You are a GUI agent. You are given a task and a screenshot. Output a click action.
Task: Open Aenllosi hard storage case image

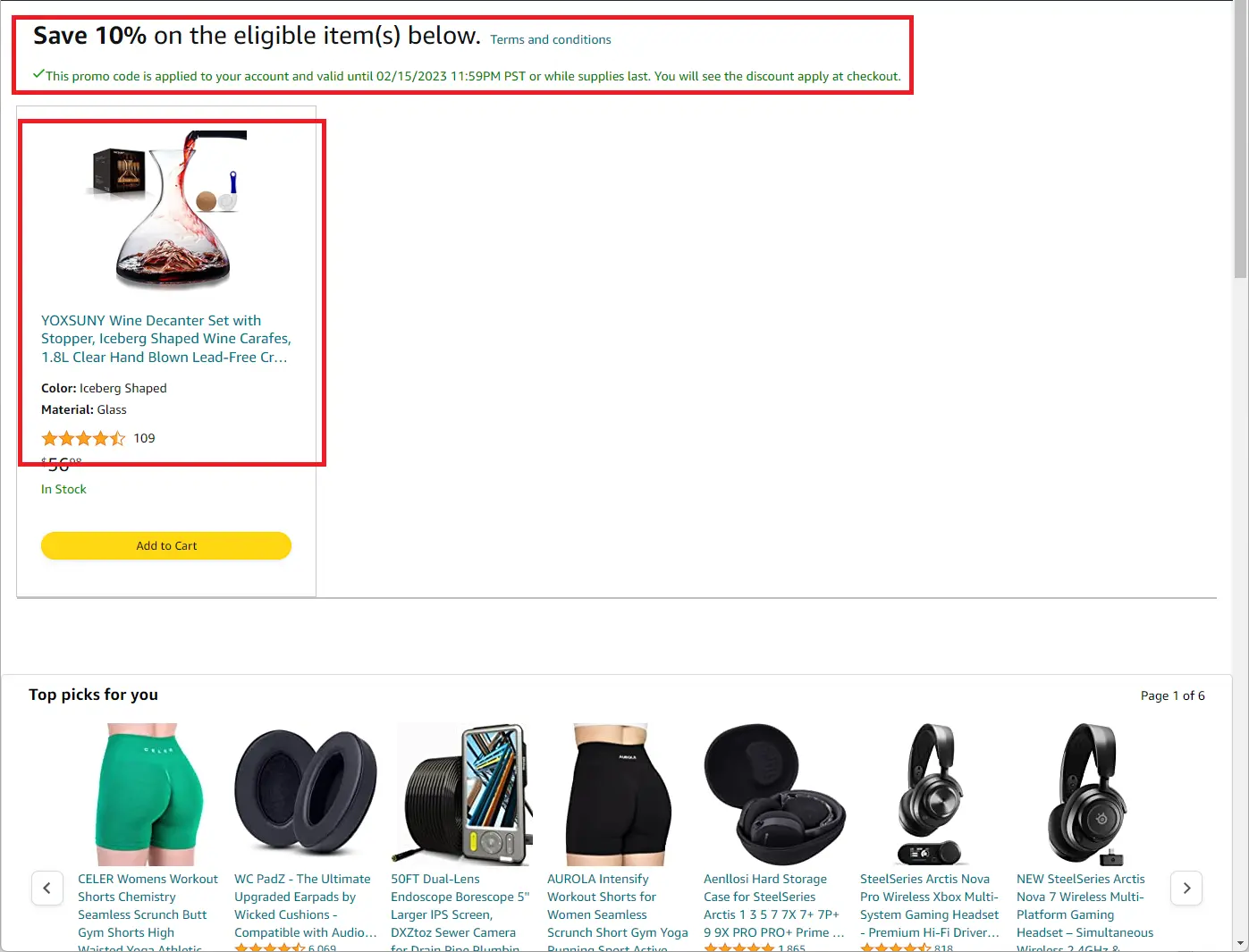coord(775,795)
